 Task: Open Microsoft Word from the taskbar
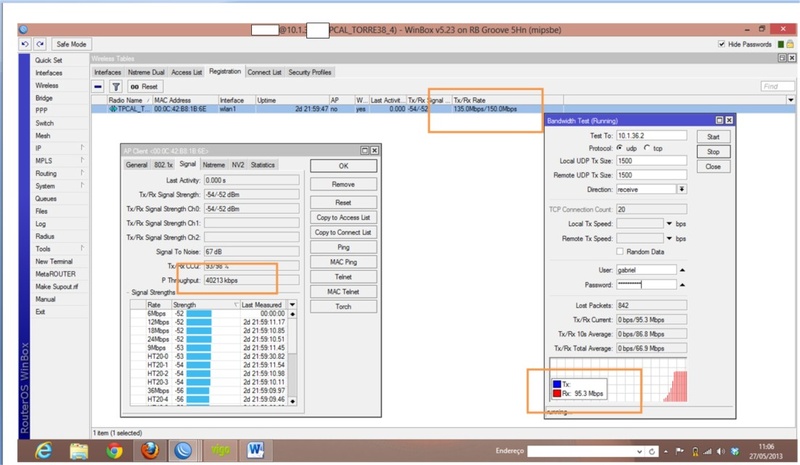click(x=255, y=450)
